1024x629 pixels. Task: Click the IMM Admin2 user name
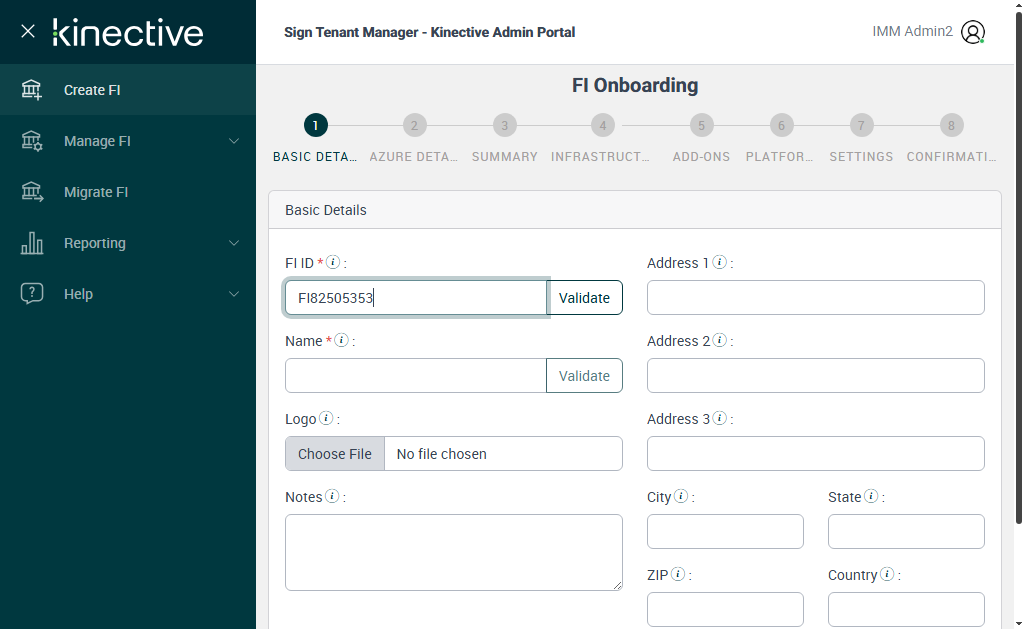(x=912, y=31)
